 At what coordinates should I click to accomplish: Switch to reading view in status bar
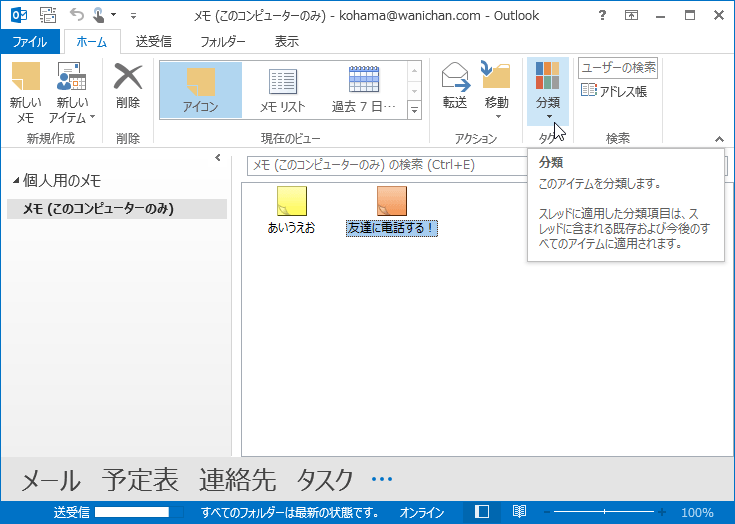point(519,511)
